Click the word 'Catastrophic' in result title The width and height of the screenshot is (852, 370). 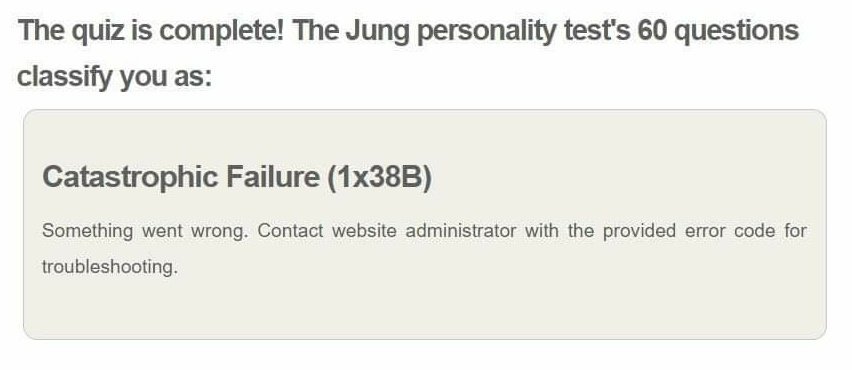click(x=130, y=178)
